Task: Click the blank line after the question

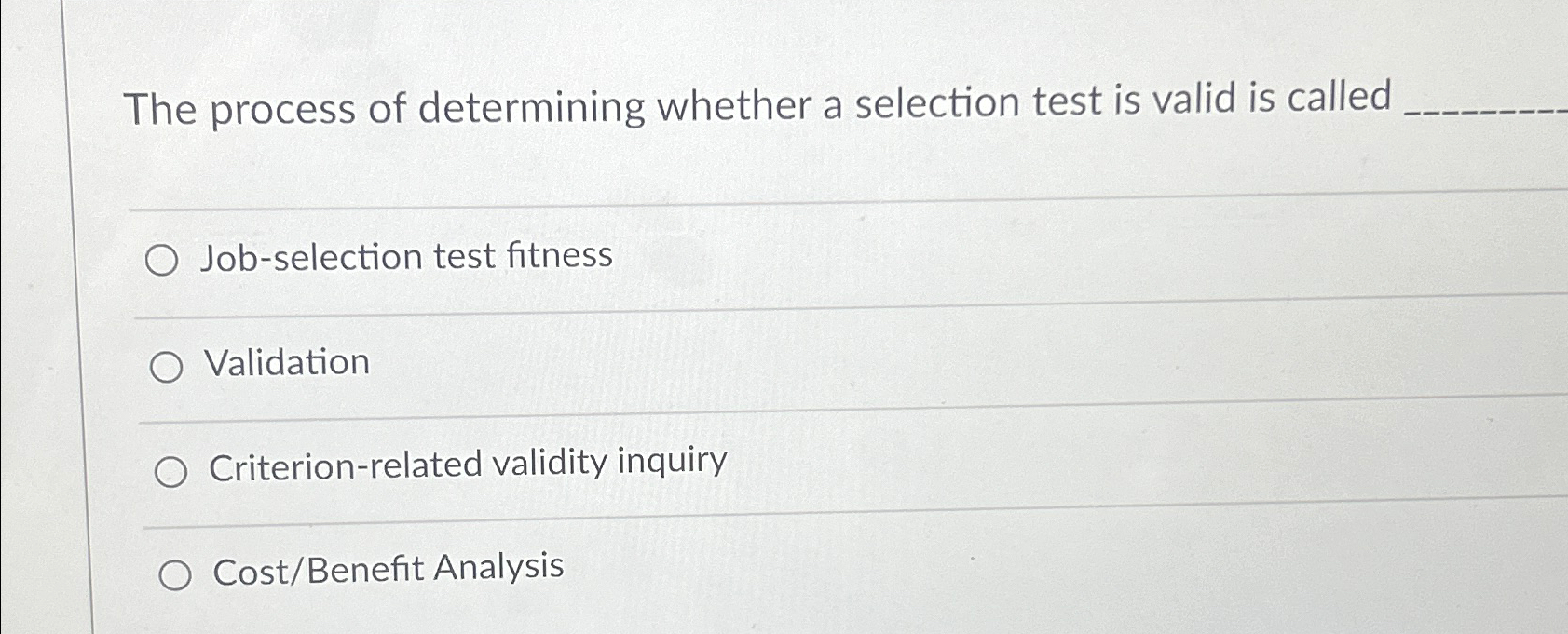Action: [1481, 112]
